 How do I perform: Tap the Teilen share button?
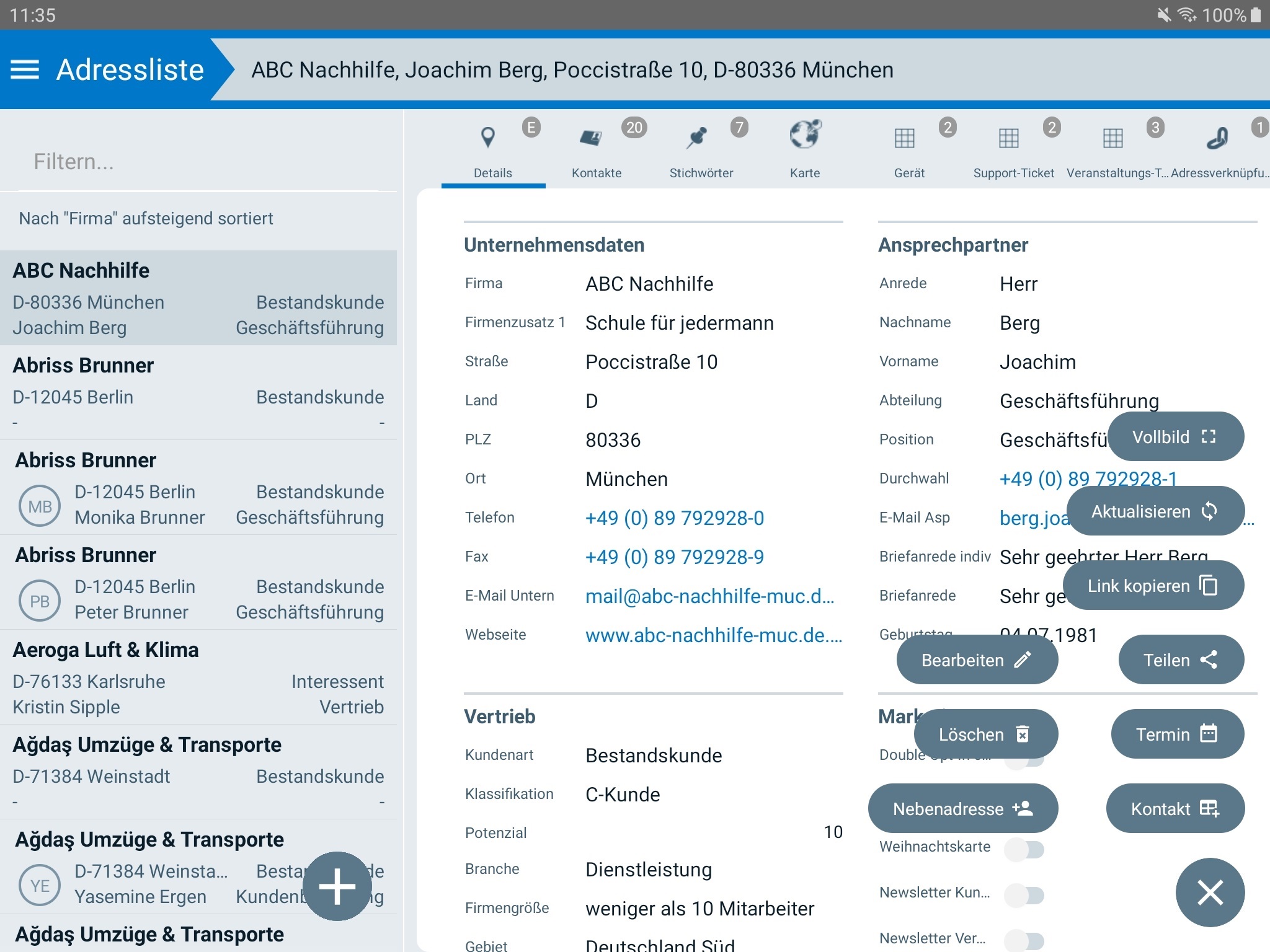click(x=1181, y=659)
